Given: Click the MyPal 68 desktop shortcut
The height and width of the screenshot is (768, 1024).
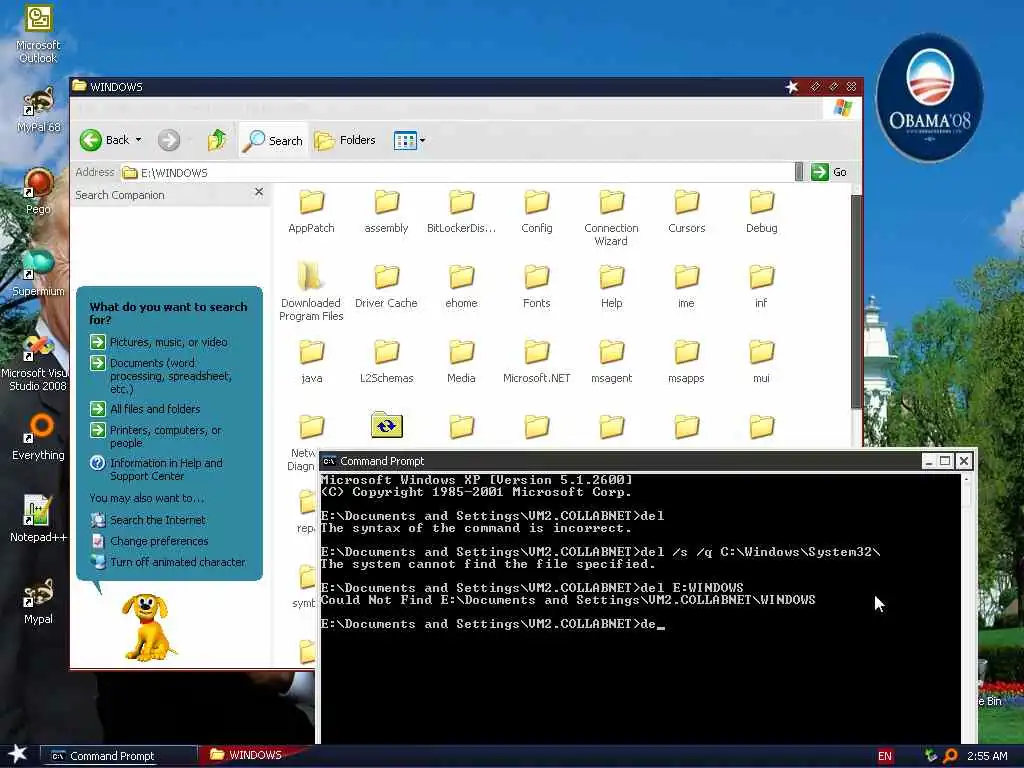Looking at the screenshot, I should coord(38,110).
